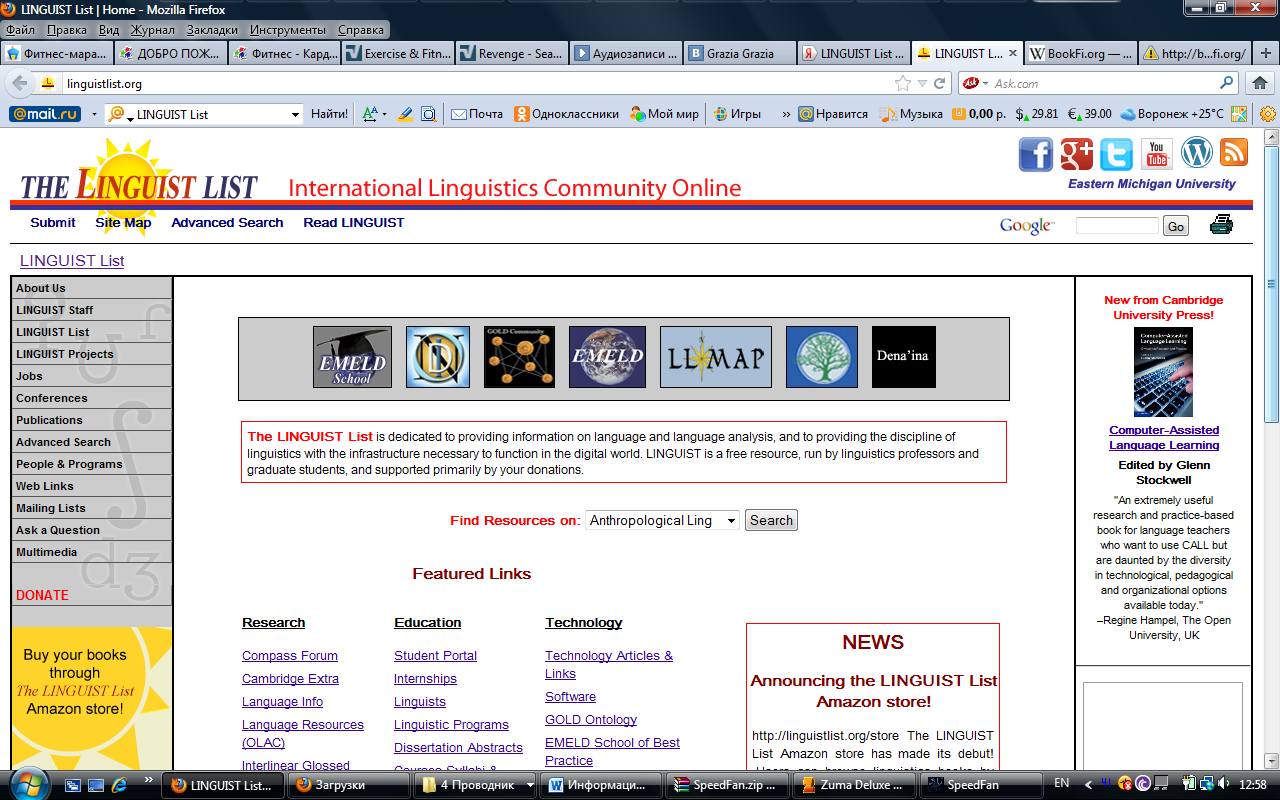
Task: Open the EMELD School logo
Action: [352, 357]
